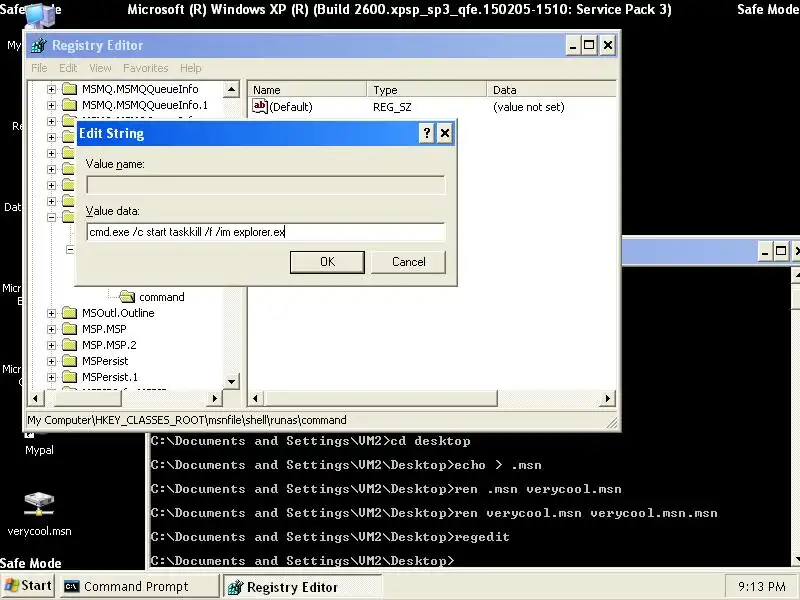The height and width of the screenshot is (600, 800).
Task: Select the MSPersist.1 folder icon
Action: pyautogui.click(x=69, y=378)
